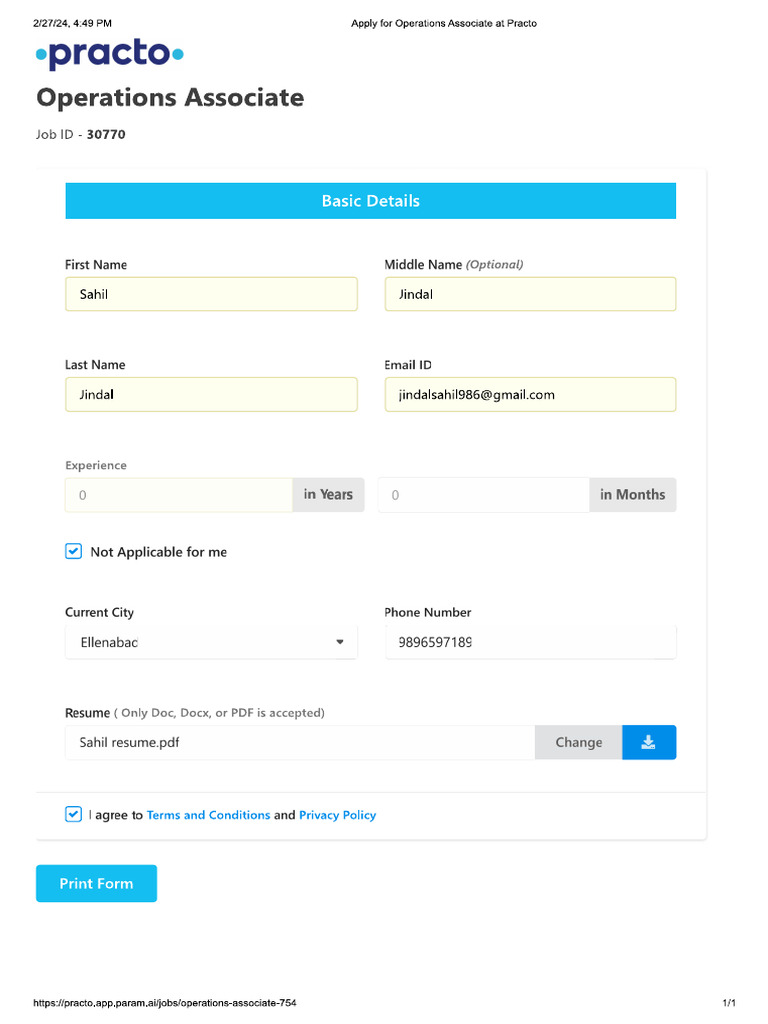Open the Terms and Conditions link

click(208, 815)
